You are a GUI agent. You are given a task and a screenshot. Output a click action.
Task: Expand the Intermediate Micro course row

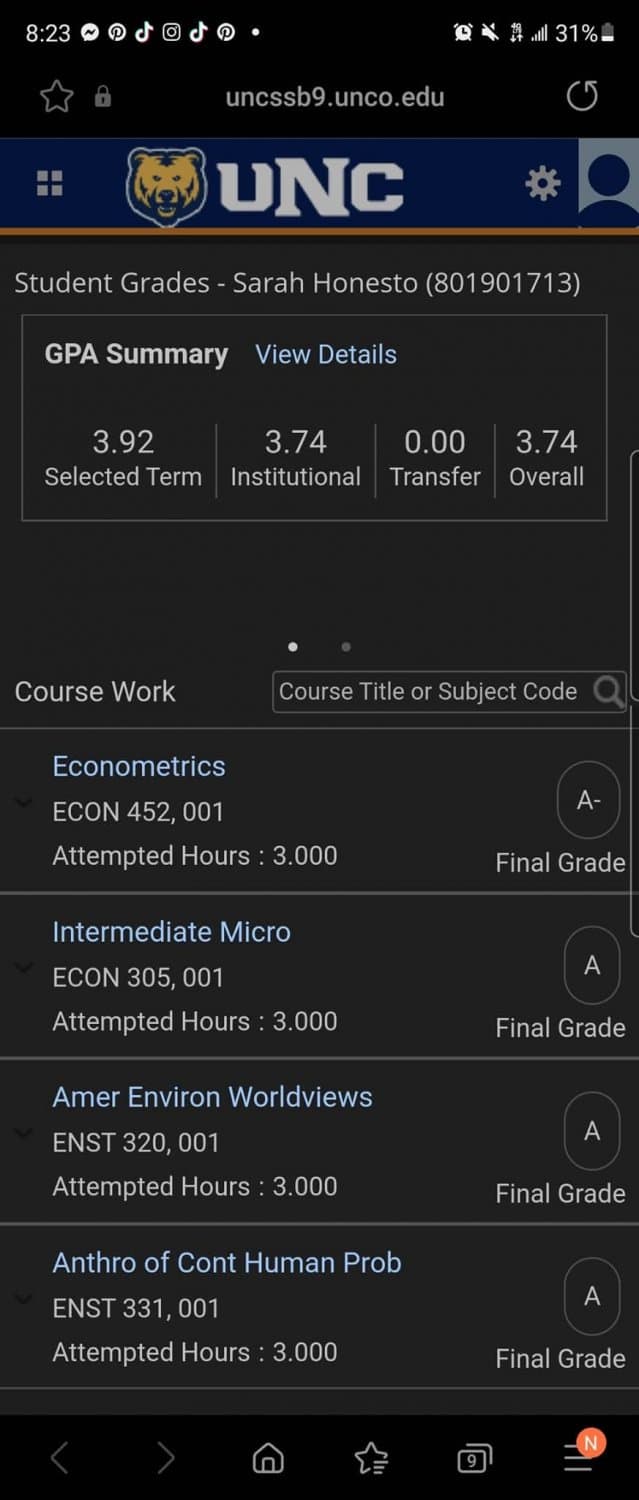24,968
